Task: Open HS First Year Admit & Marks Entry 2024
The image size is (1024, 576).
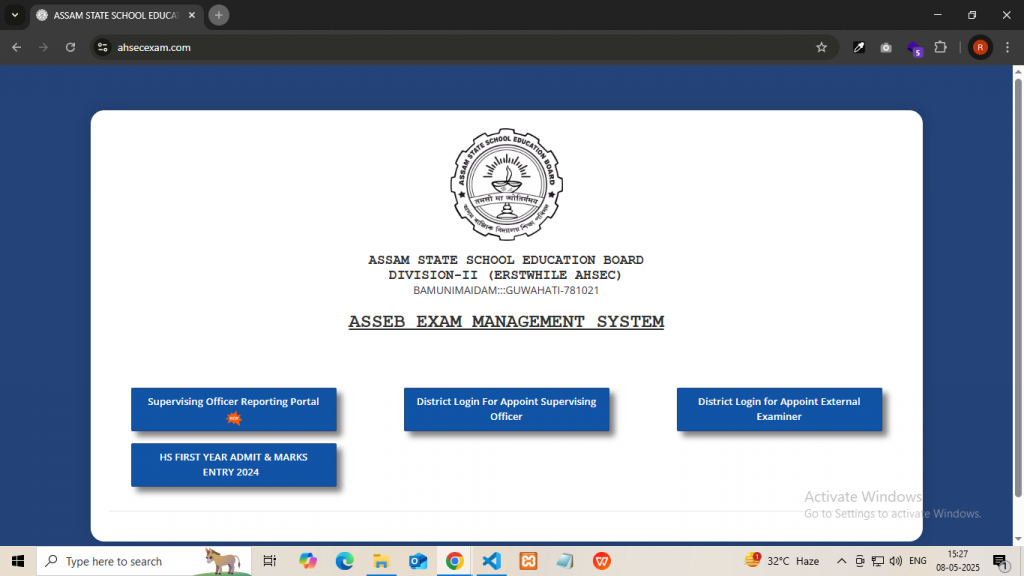Action: tap(234, 465)
